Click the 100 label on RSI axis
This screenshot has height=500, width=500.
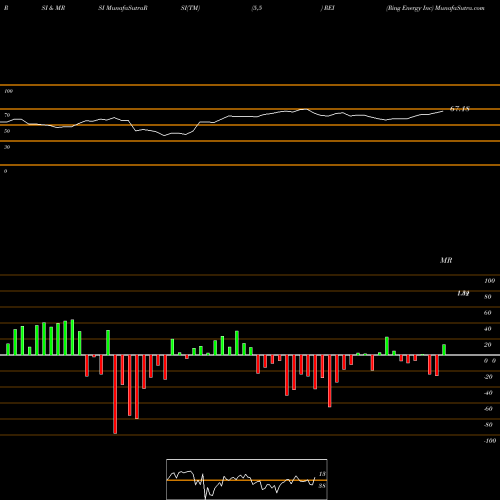[8, 91]
